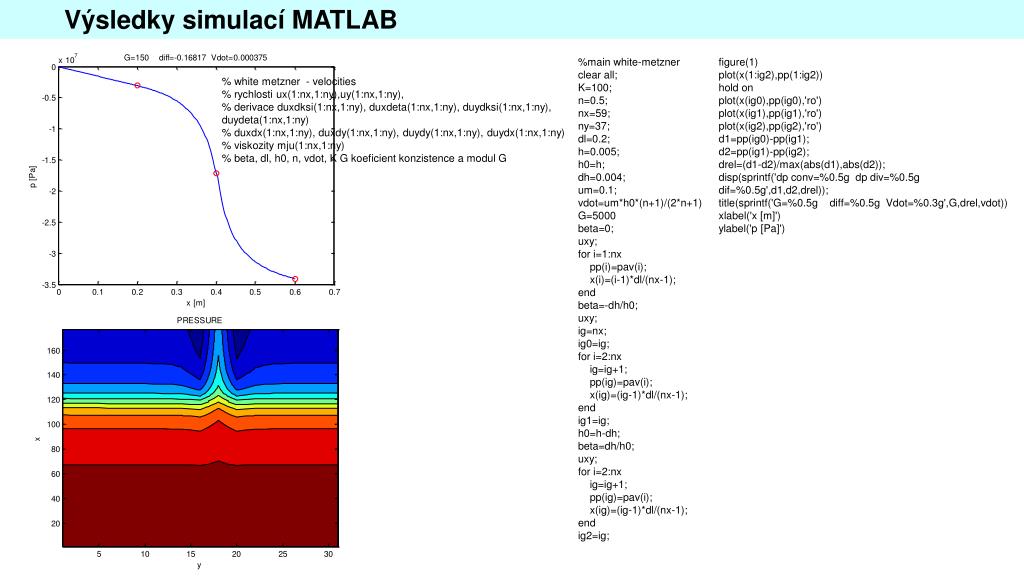Click the dark red region of pressure contour
The height and width of the screenshot is (576, 1024).
[x=200, y=506]
